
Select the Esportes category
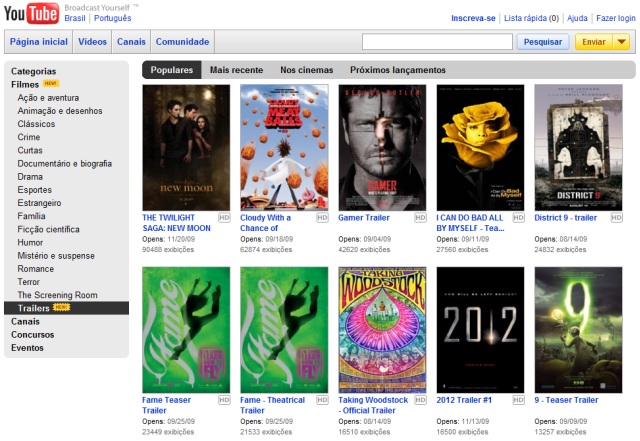[35, 189]
